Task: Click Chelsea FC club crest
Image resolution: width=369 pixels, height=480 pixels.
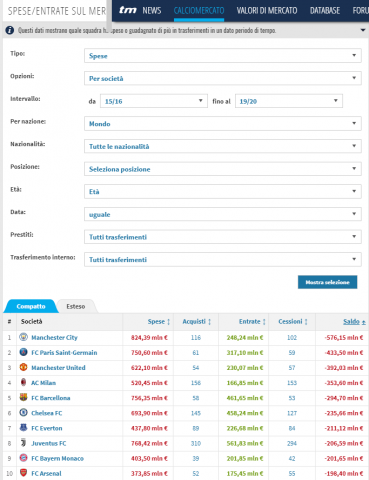Action: (x=23, y=412)
